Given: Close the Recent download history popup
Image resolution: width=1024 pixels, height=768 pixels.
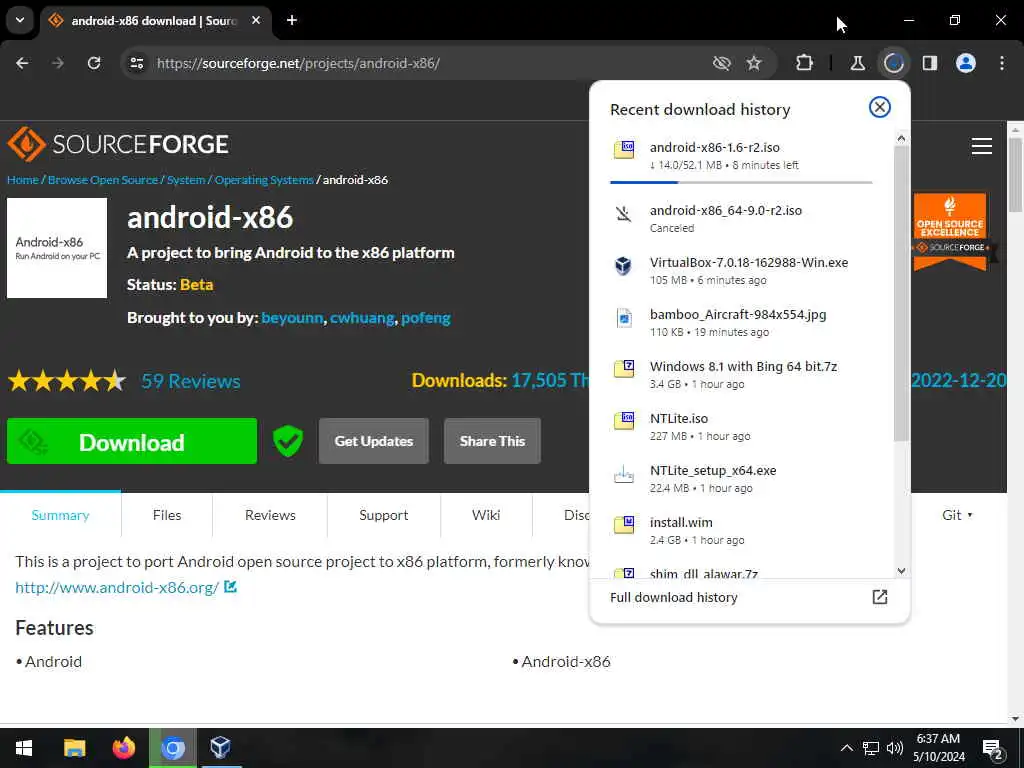Looking at the screenshot, I should pyautogui.click(x=880, y=107).
